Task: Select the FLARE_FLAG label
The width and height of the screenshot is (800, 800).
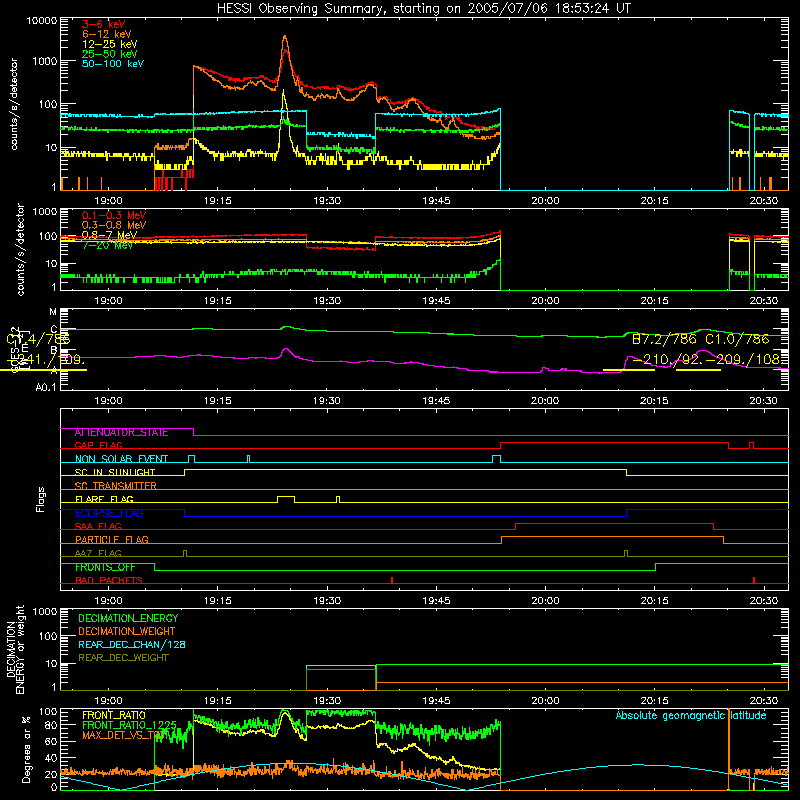Action: coord(104,499)
